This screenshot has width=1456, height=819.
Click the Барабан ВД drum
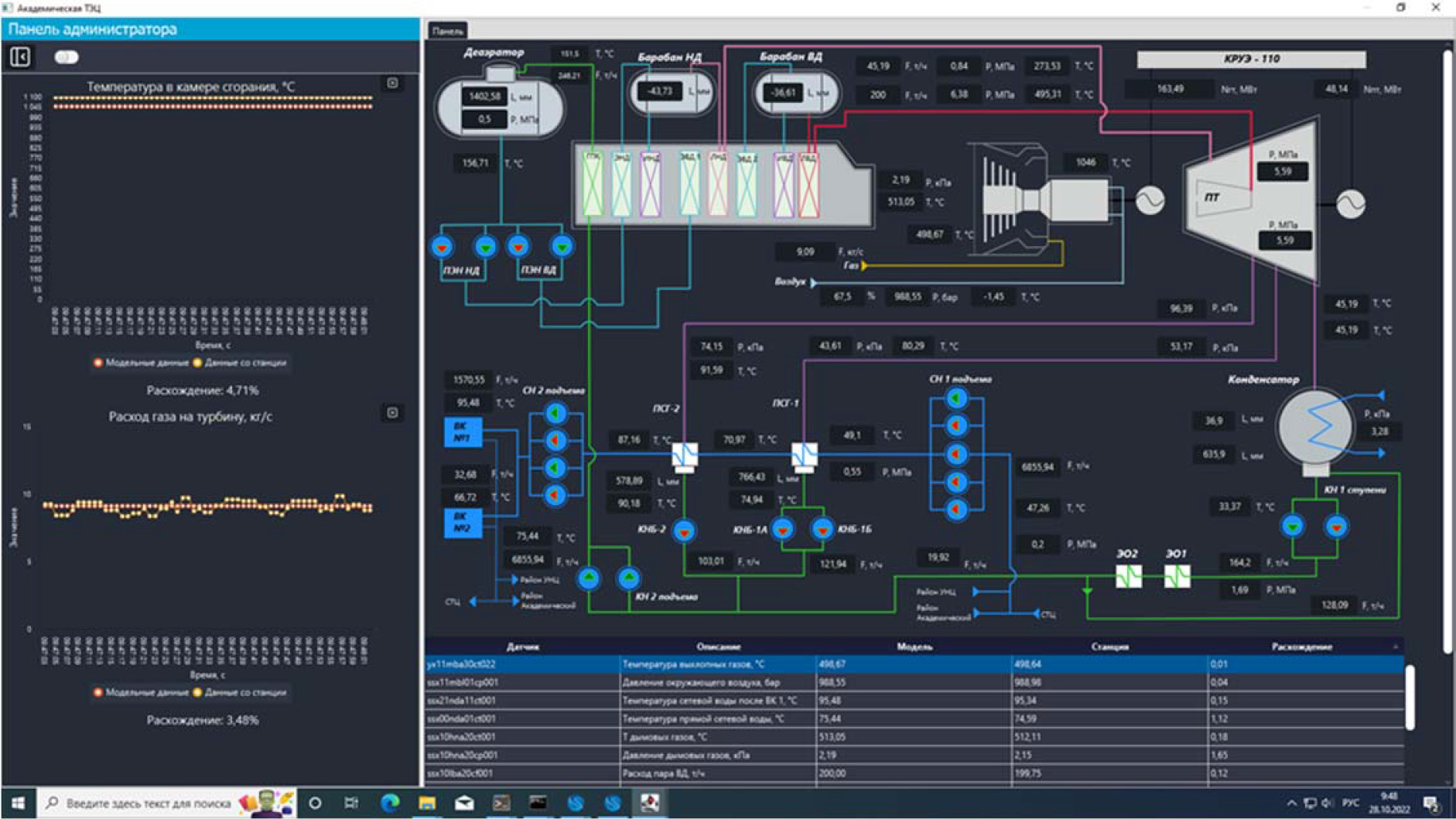[796, 93]
